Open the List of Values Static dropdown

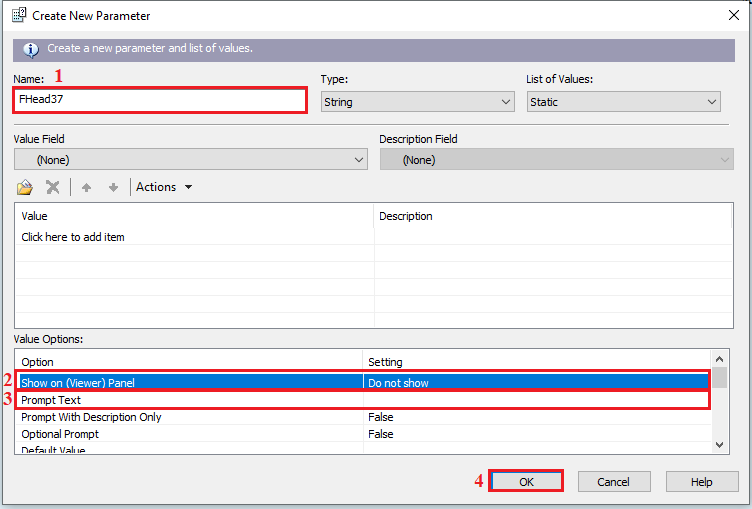tap(623, 101)
